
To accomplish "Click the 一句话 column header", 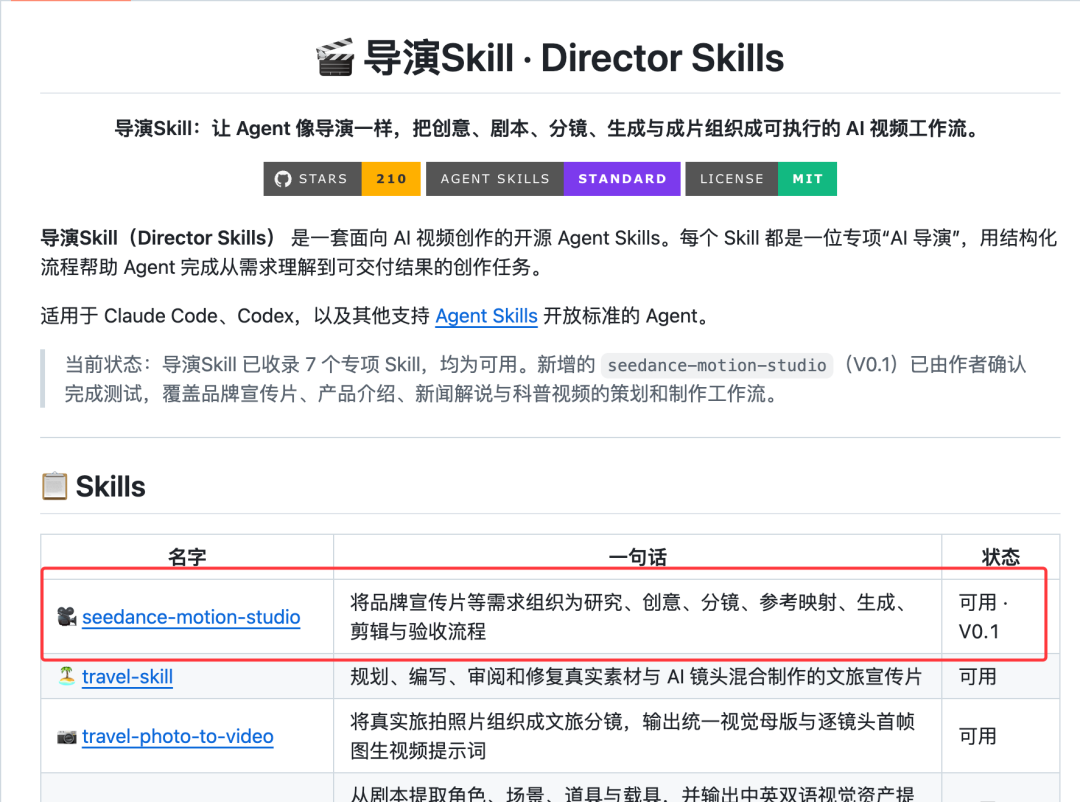I will (638, 557).
